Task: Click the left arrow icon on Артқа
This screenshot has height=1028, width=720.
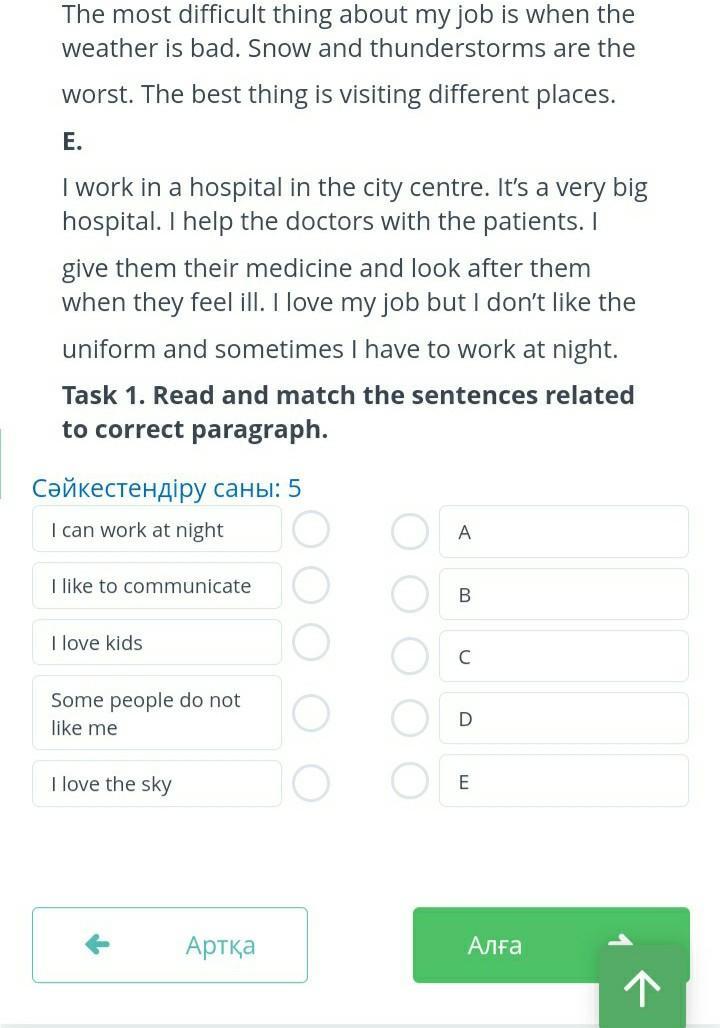Action: click(97, 944)
